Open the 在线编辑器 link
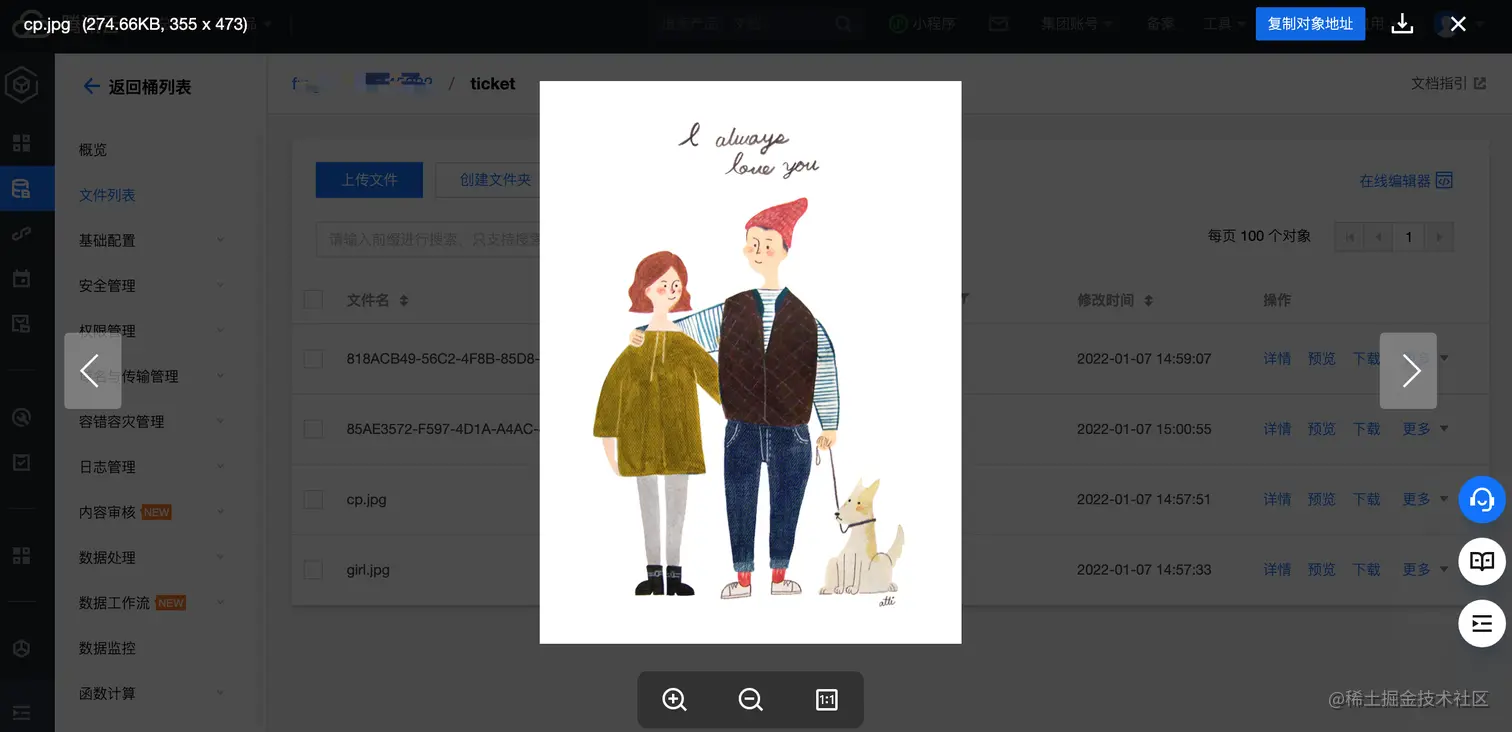This screenshot has width=1512, height=732. coord(1406,181)
